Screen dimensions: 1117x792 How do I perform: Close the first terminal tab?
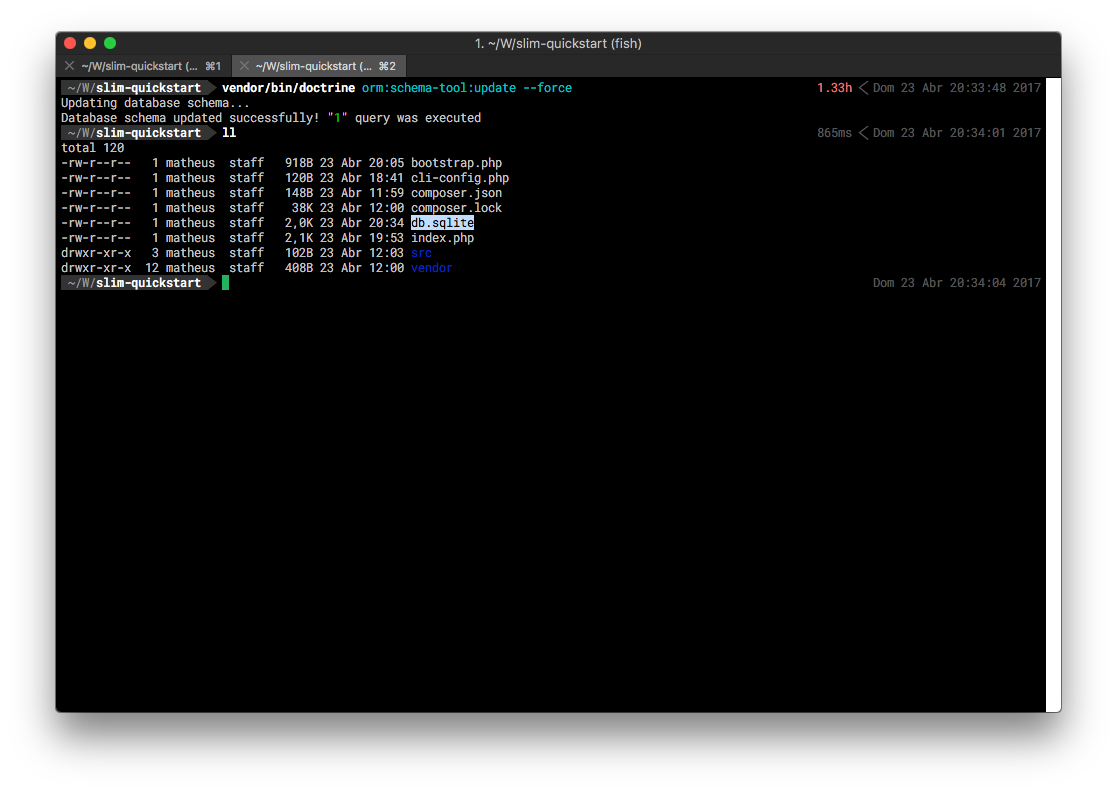pos(69,65)
